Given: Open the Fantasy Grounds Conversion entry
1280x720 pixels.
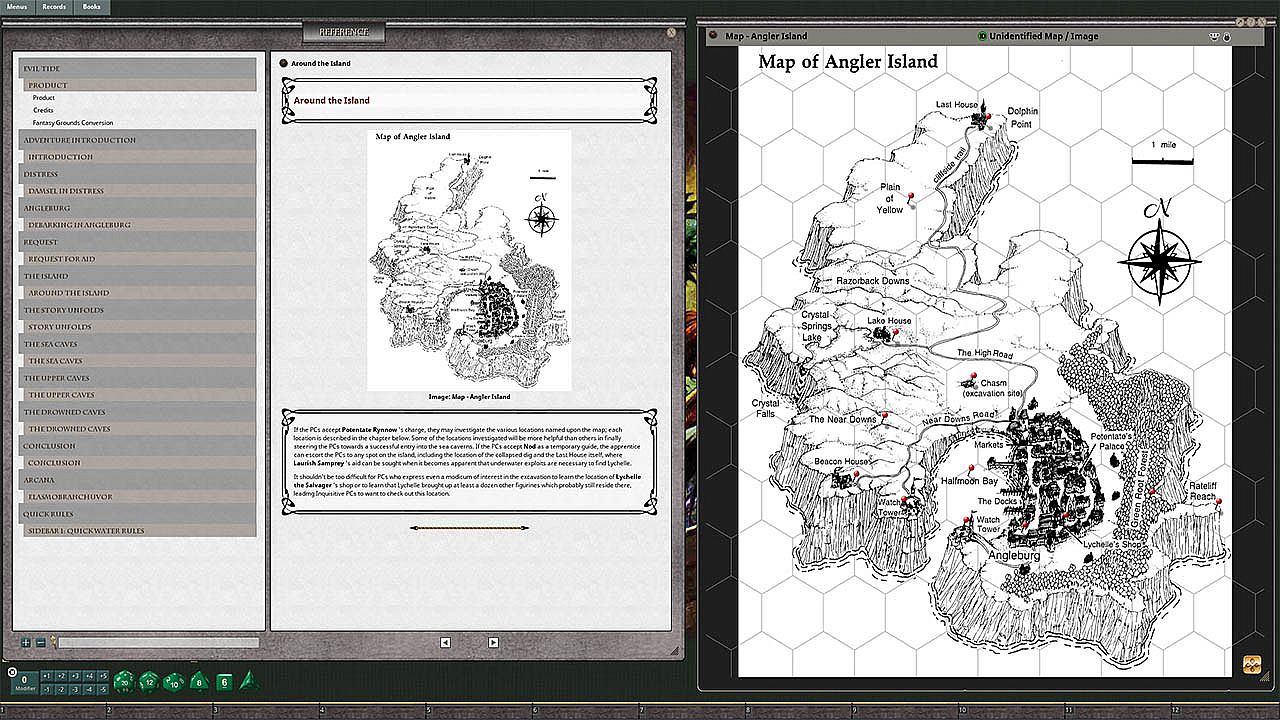Looking at the screenshot, I should tap(72, 123).
